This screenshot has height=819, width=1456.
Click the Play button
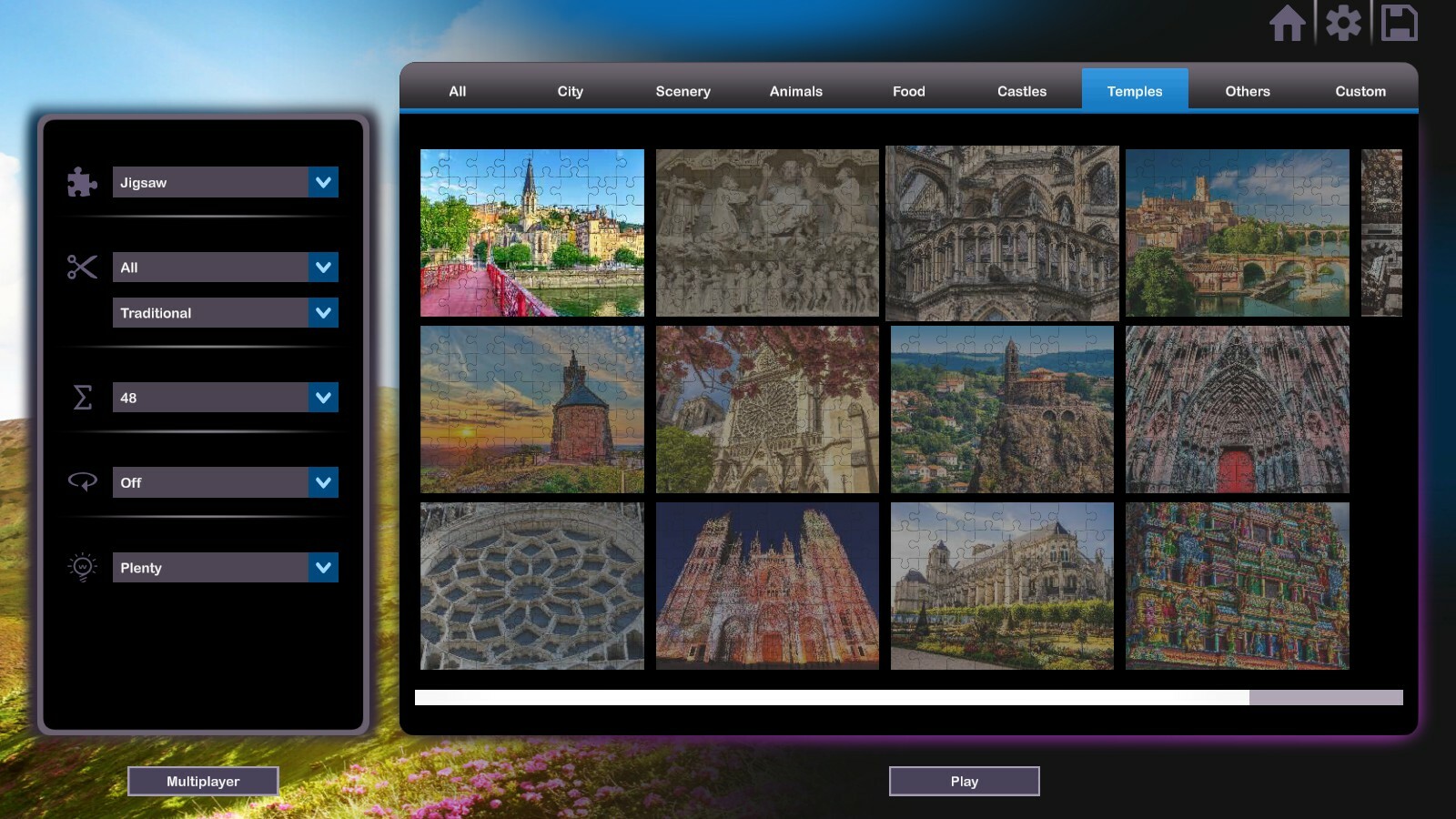[x=964, y=781]
